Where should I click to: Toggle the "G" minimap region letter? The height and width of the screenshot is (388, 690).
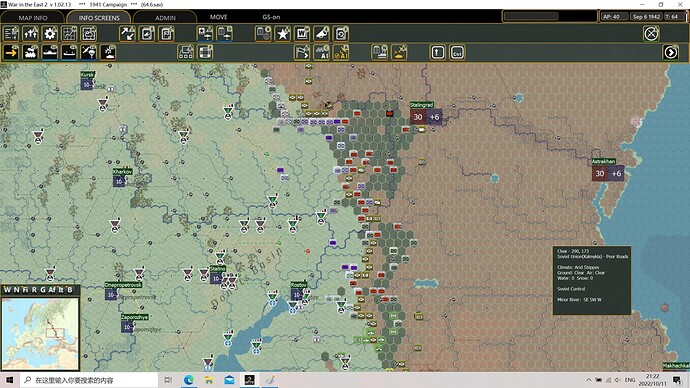43,289
